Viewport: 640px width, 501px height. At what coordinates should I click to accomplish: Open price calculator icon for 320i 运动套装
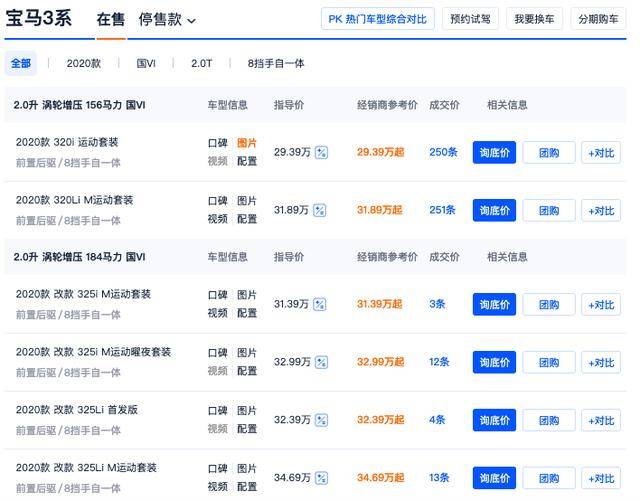tap(321, 153)
